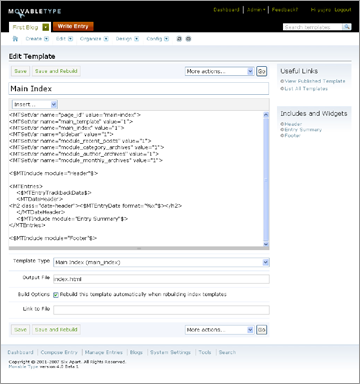Screen dimensions: 360x384
Task: Click the Link to File input field
Action: (161, 310)
